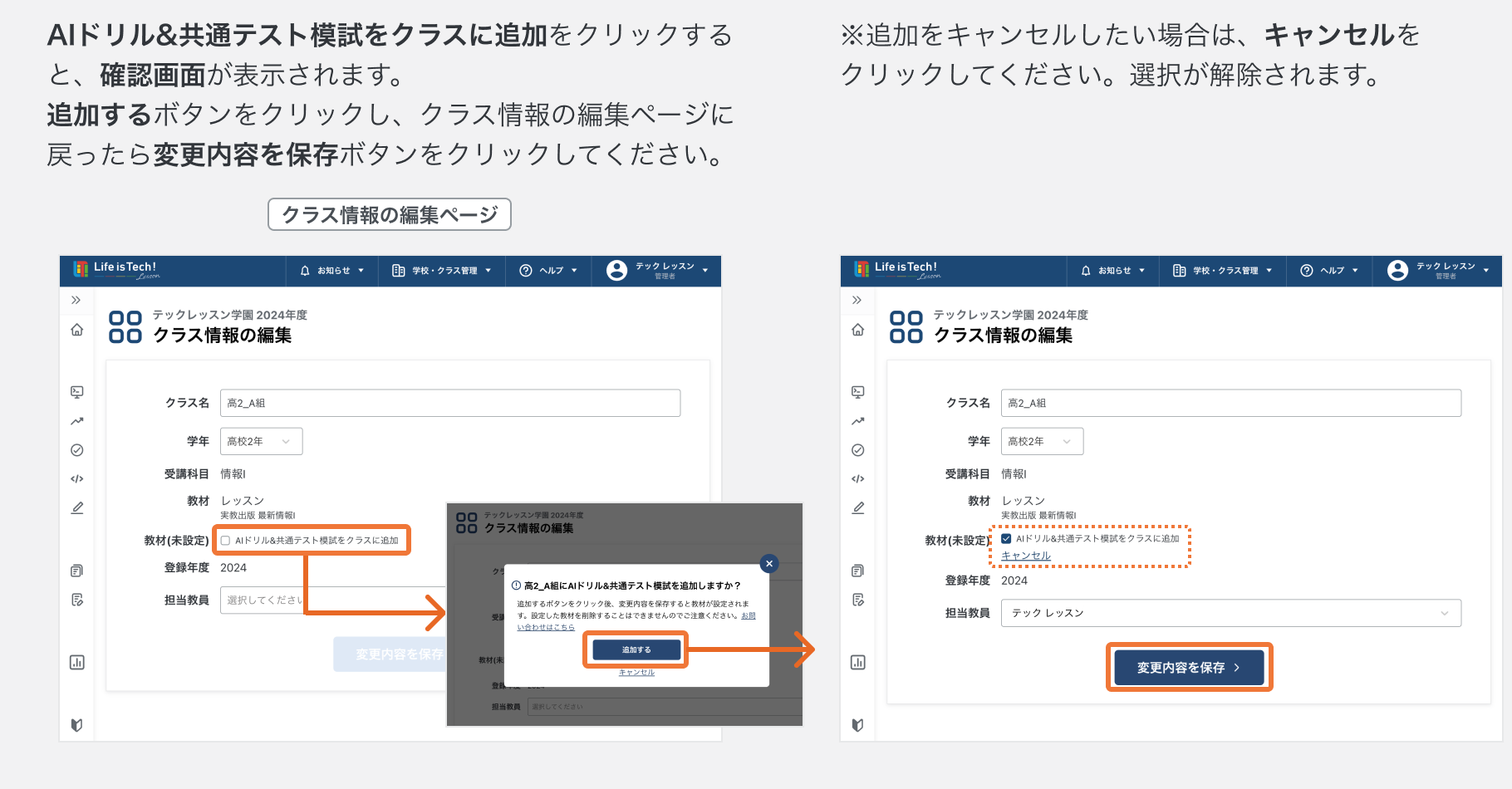
Task: Expand the sidebar chevrons in left screenshot
Action: (76, 300)
